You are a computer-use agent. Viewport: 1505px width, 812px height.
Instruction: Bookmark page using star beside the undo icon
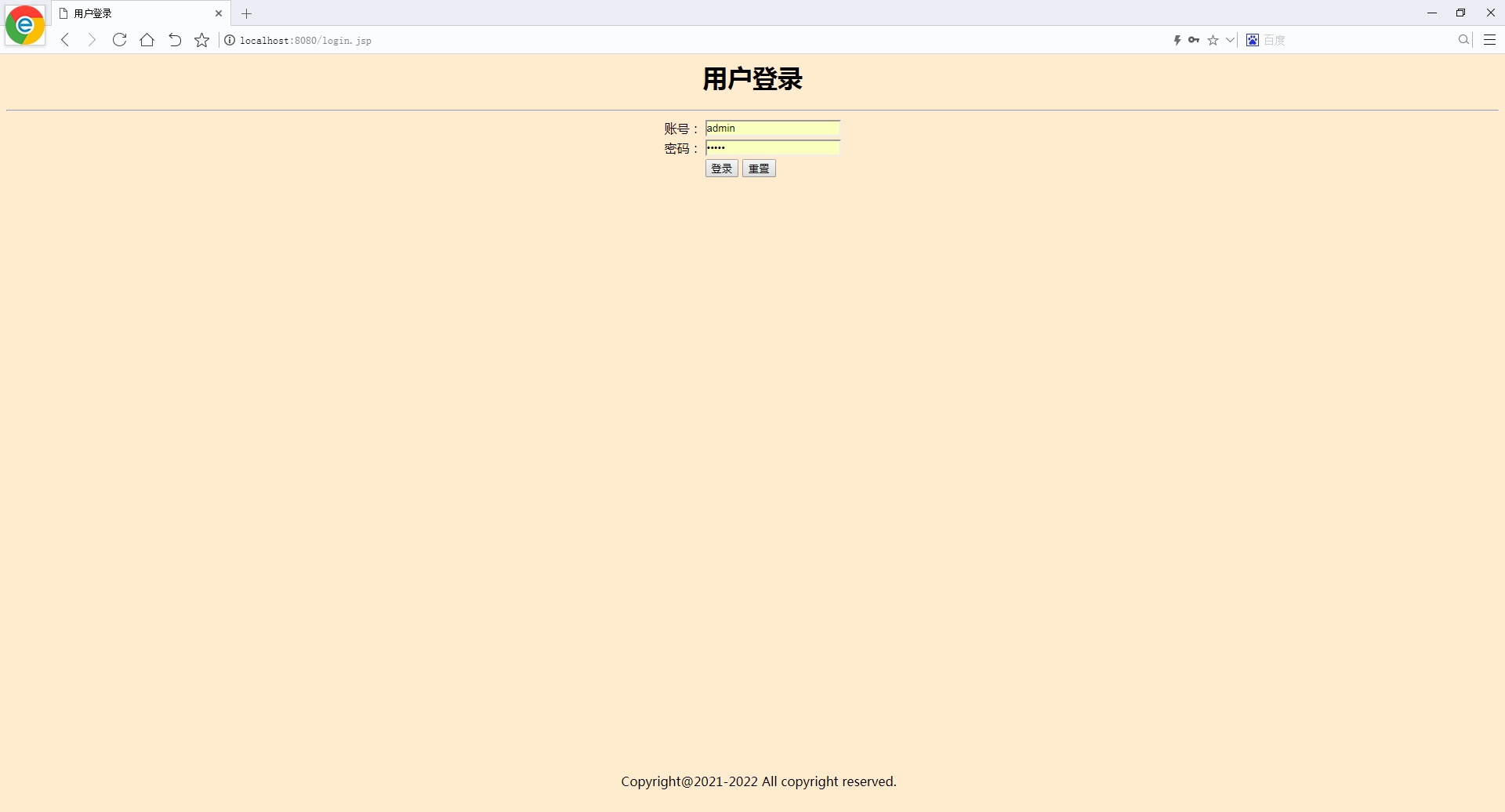pyautogui.click(x=202, y=40)
